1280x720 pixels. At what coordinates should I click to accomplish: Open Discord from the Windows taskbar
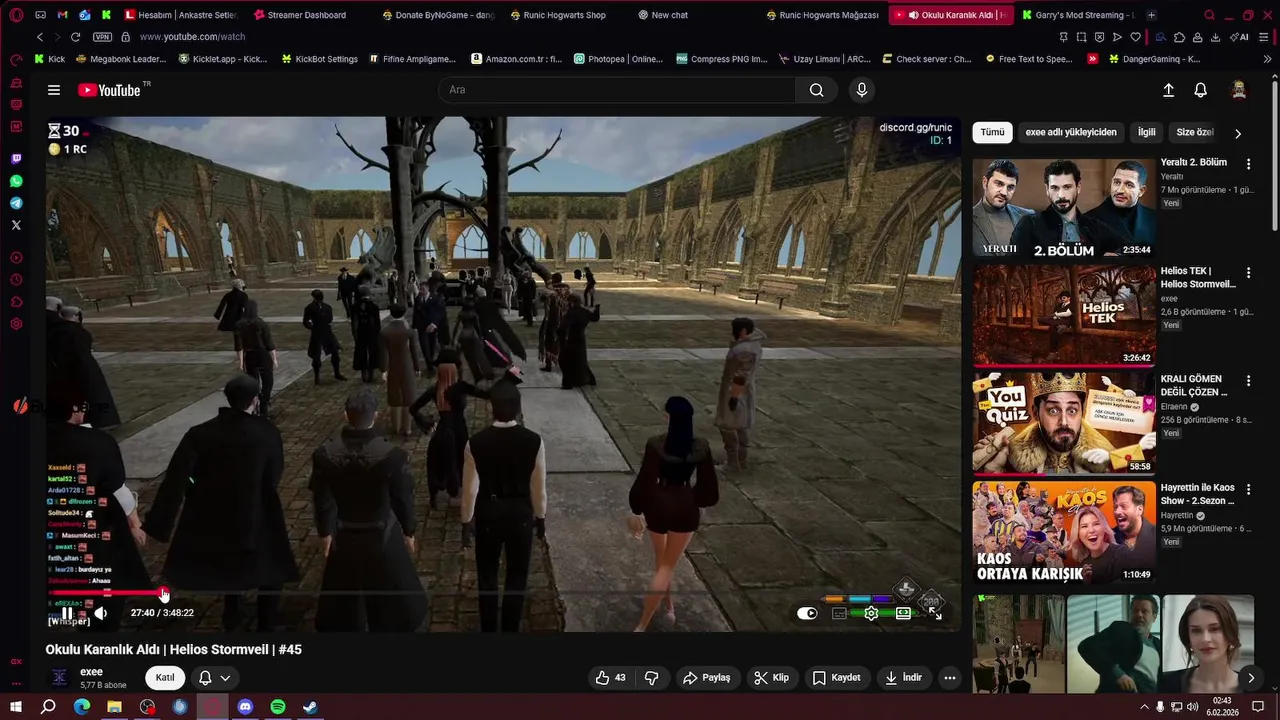point(245,707)
